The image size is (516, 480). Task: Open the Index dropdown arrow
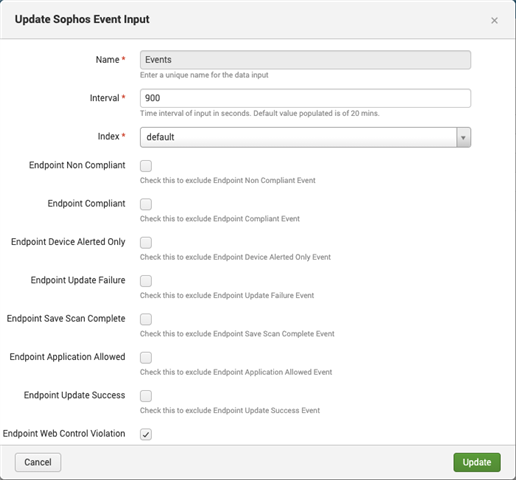[463, 137]
